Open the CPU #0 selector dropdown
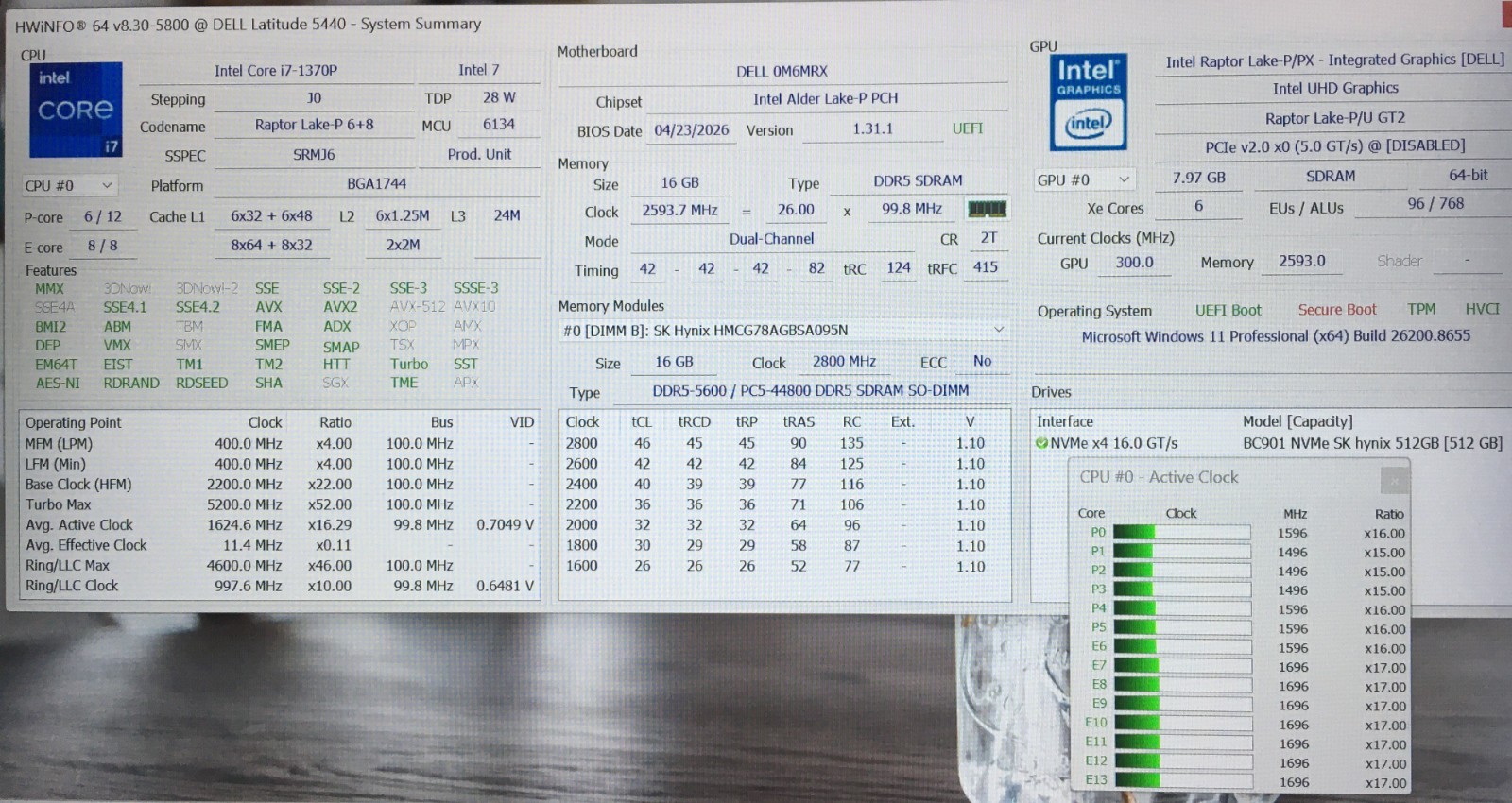This screenshot has height=803, width=1512. pyautogui.click(x=69, y=185)
